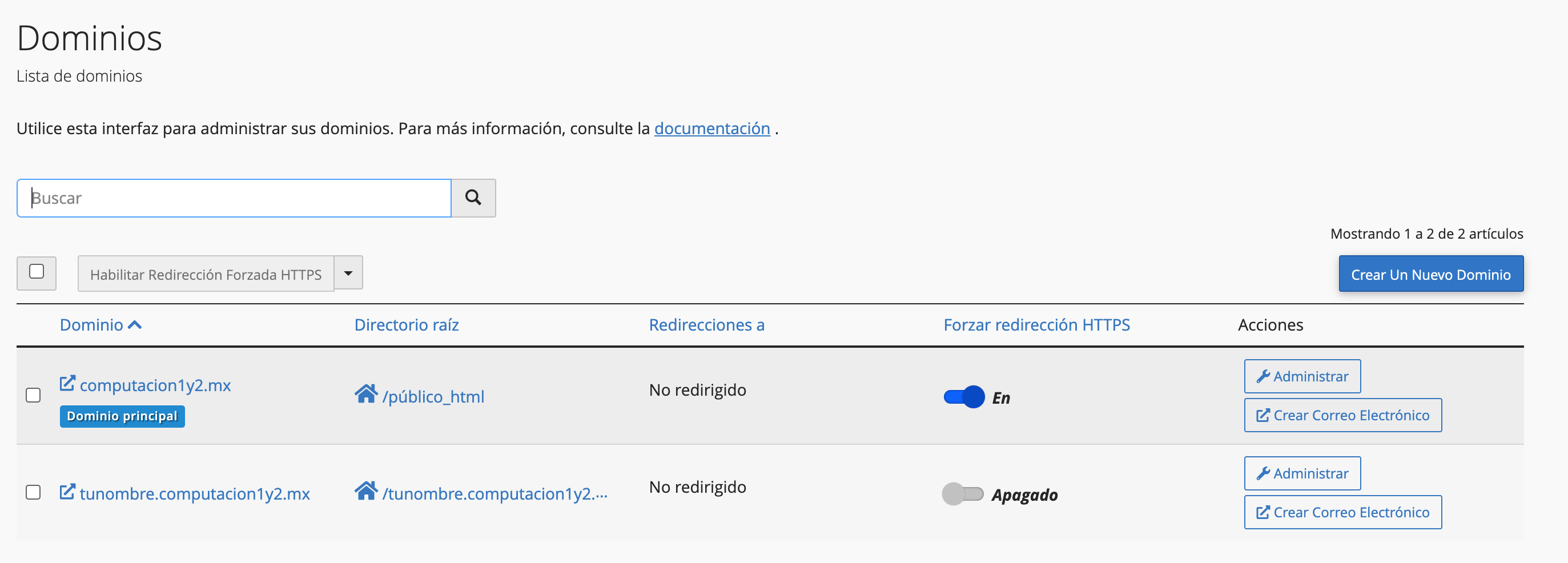Viewport: 1568px width, 563px height.
Task: Open external link icon for computacion1y2.mx
Action: pyautogui.click(x=67, y=384)
